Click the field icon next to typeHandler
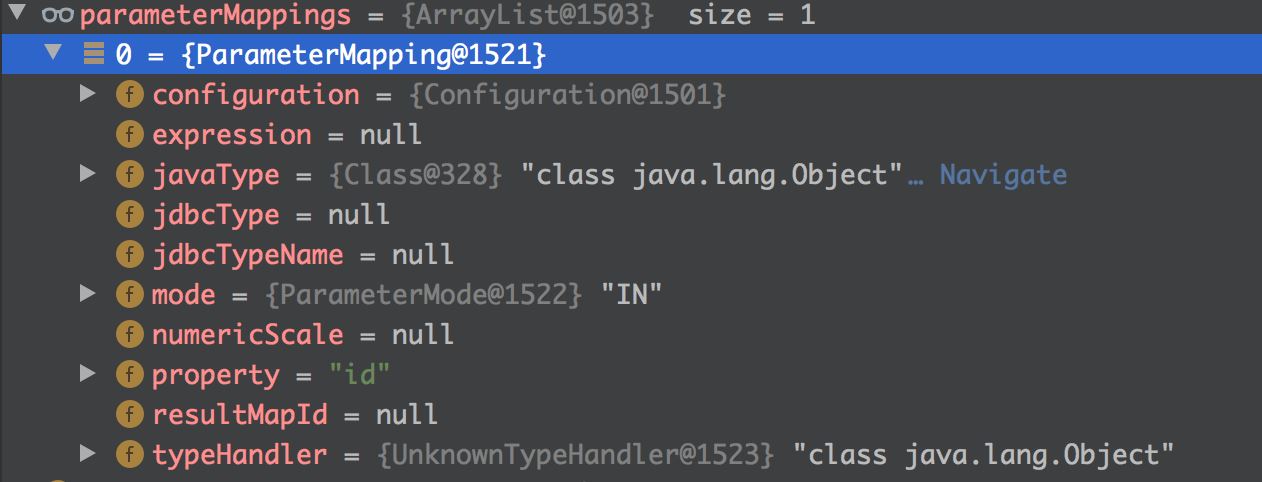Image resolution: width=1262 pixels, height=482 pixels. (x=129, y=455)
